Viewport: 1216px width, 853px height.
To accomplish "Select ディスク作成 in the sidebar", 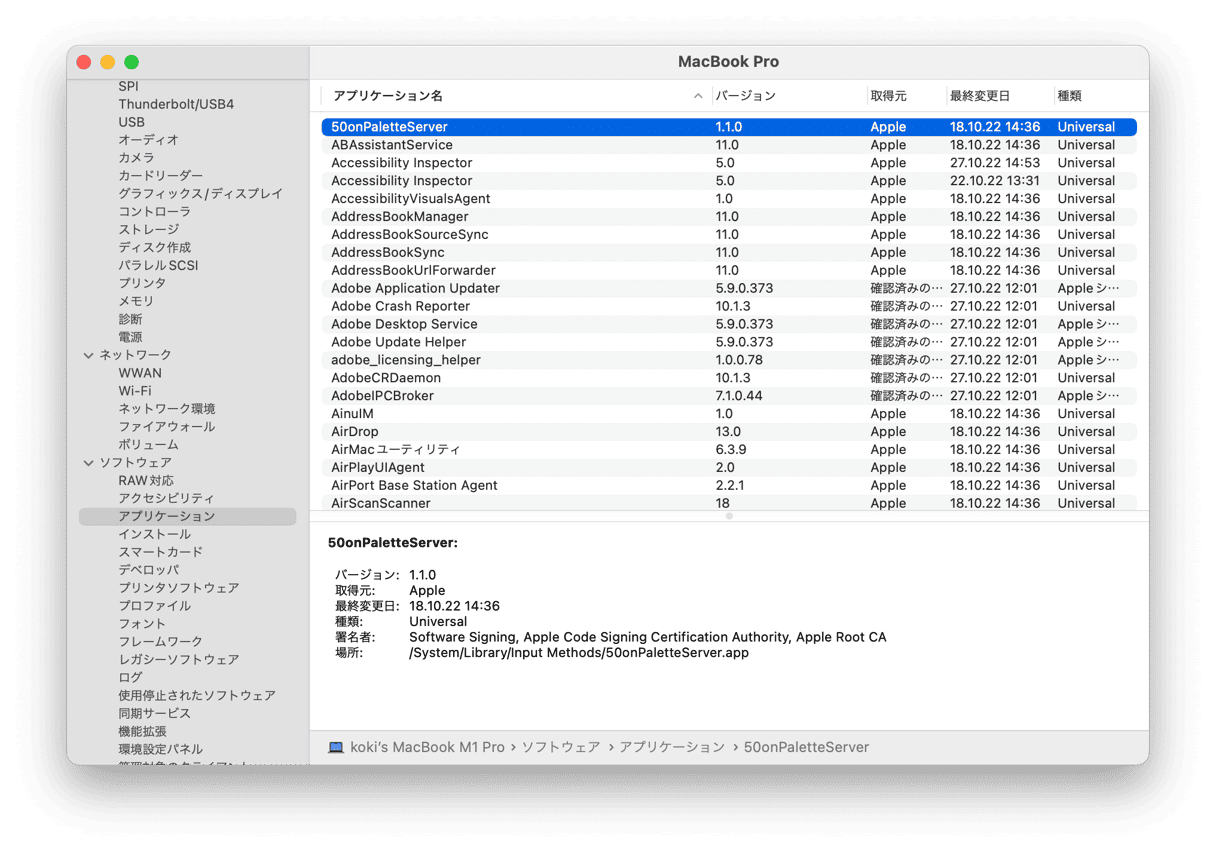I will (x=154, y=248).
